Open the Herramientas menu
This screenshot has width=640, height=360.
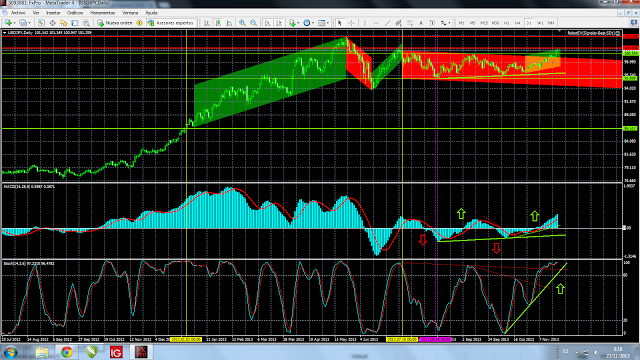click(x=102, y=13)
